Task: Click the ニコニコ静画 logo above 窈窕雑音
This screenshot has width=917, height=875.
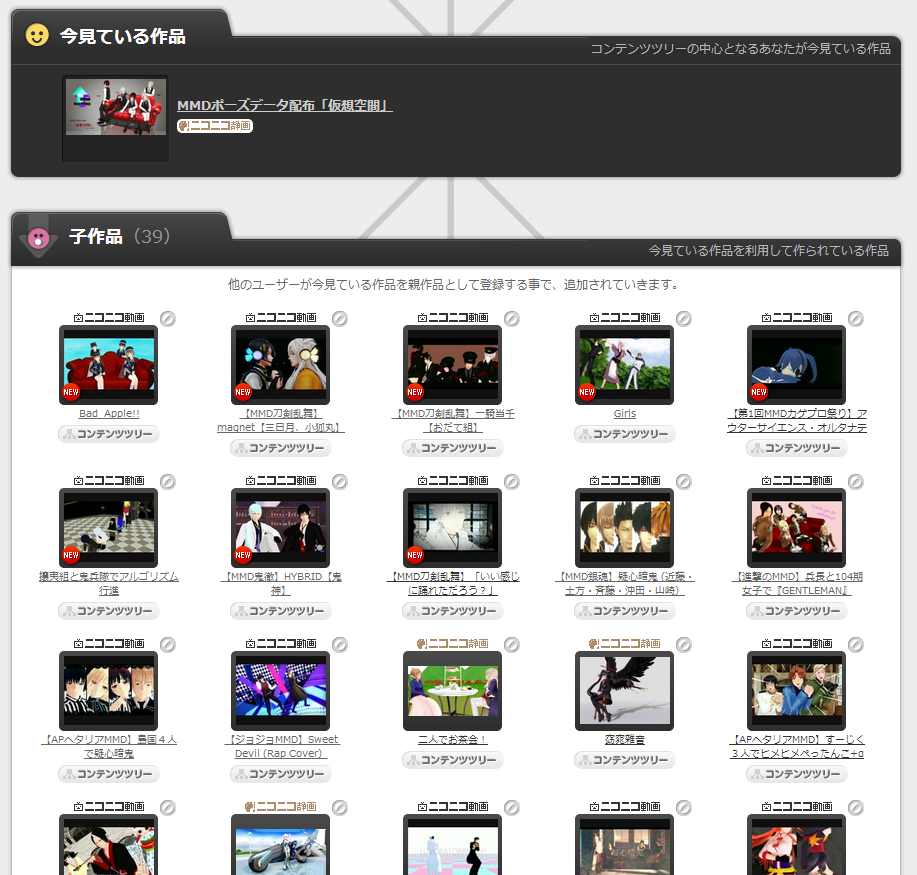Action: (625, 644)
